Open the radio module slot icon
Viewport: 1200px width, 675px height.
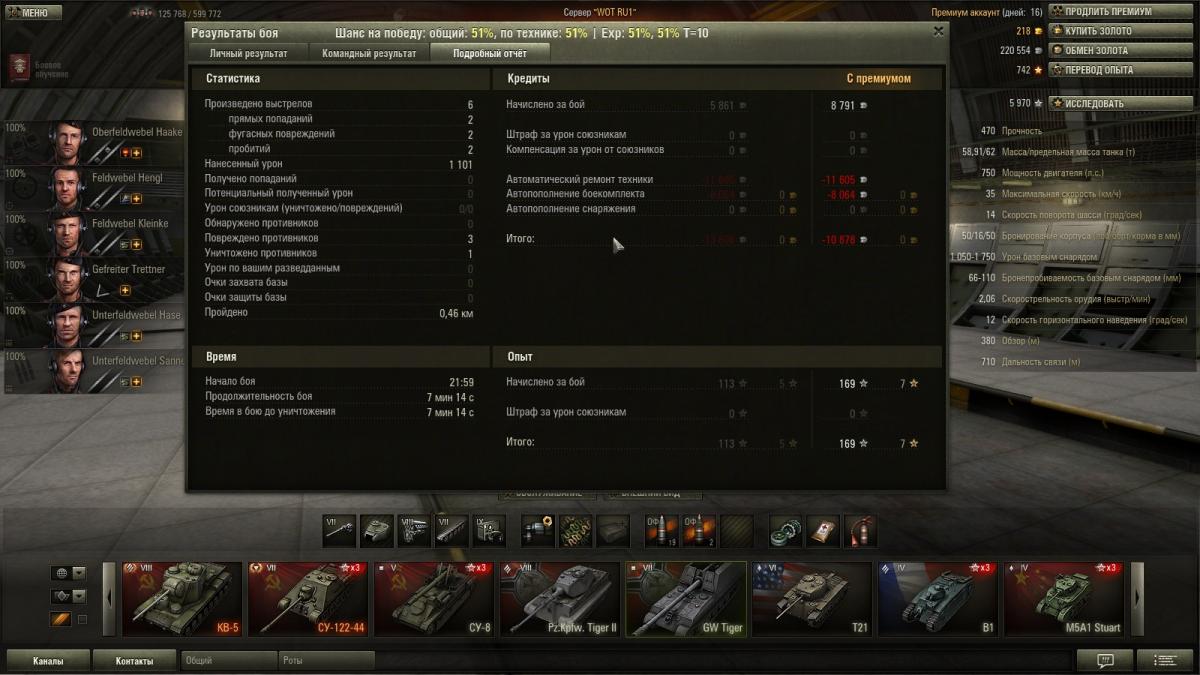point(489,530)
